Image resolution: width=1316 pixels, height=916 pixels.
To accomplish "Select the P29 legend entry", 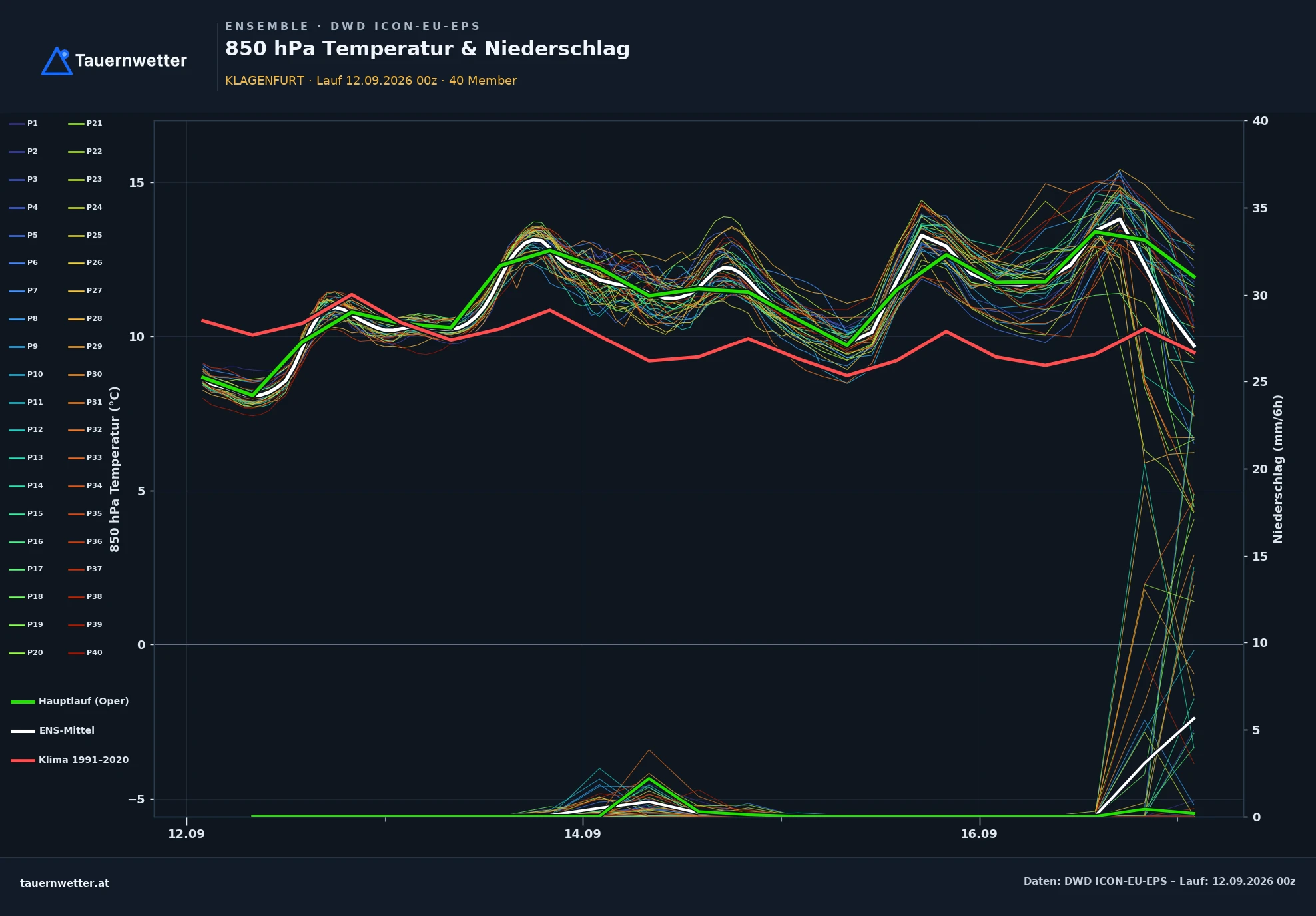I will [x=85, y=347].
